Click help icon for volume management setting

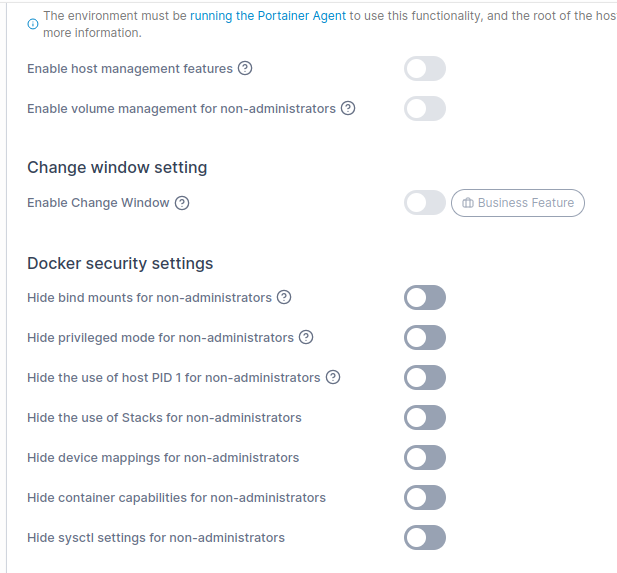click(348, 108)
